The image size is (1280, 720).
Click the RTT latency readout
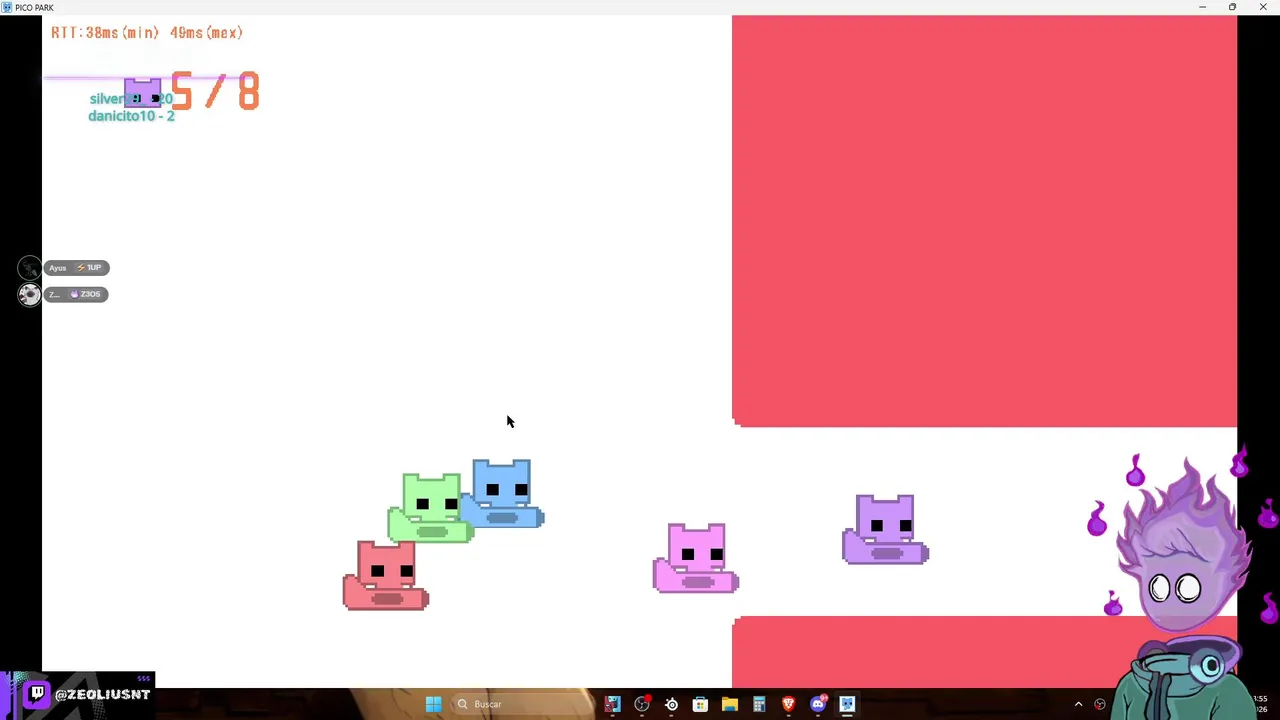147,33
